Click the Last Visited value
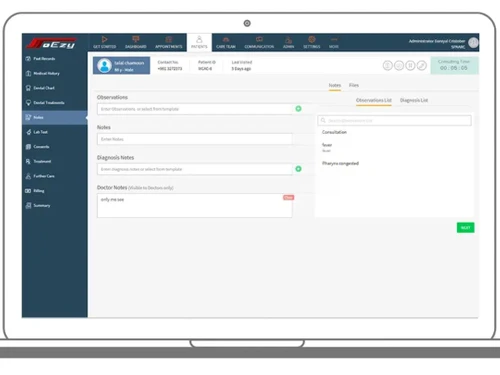Viewport: 500px width, 375px height. pyautogui.click(x=241, y=69)
